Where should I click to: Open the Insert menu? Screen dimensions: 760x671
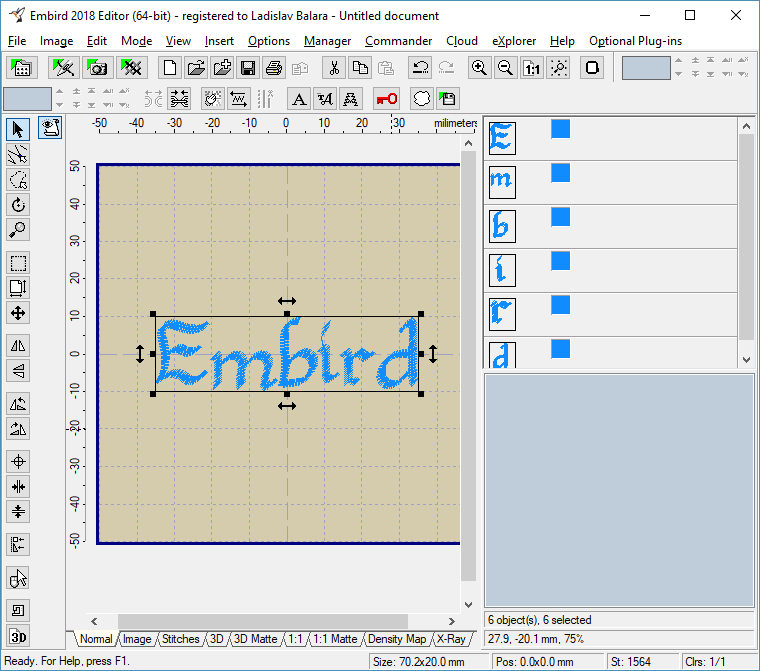tap(219, 41)
